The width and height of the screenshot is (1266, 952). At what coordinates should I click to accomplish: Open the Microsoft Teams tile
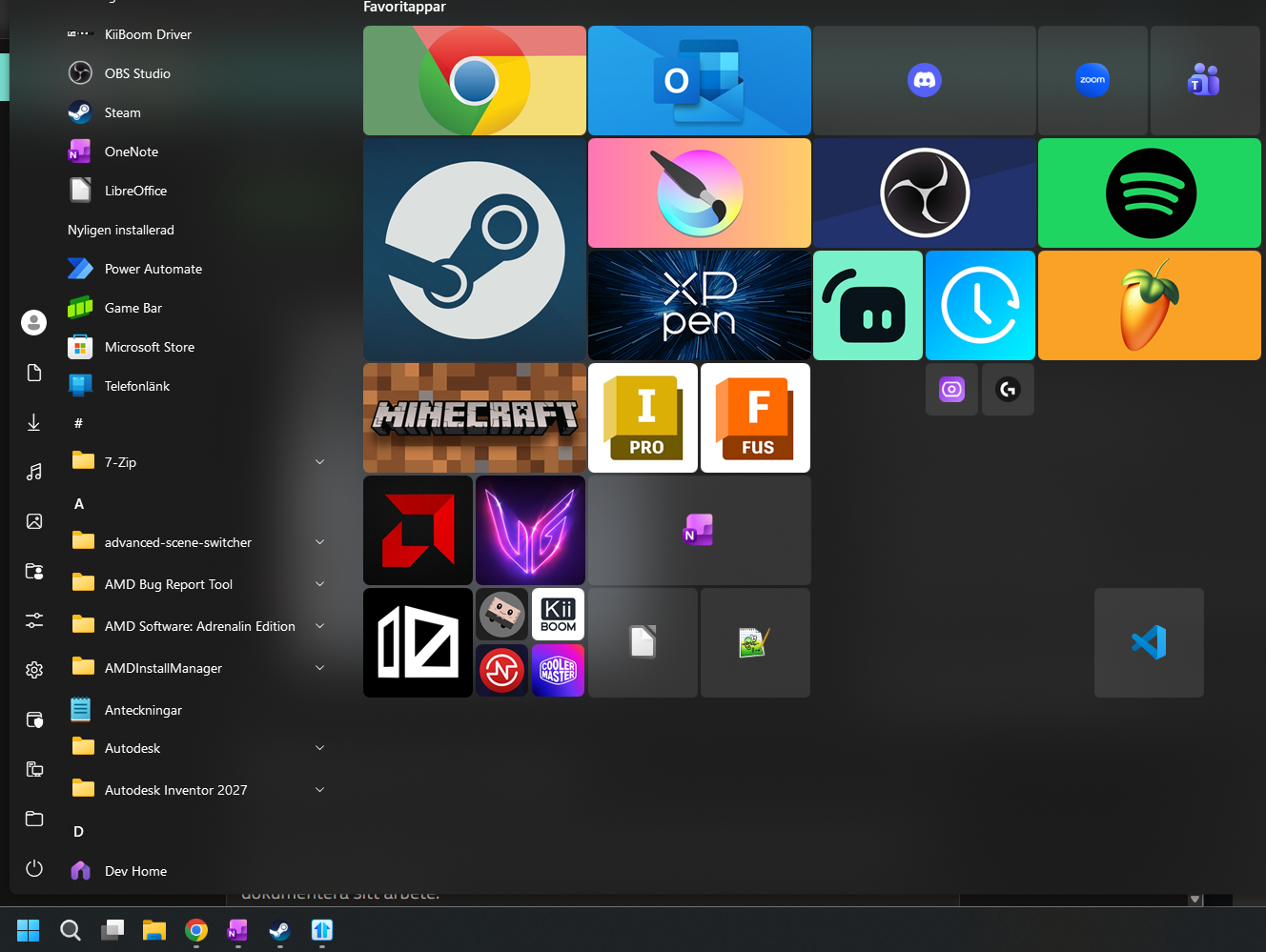click(x=1205, y=81)
